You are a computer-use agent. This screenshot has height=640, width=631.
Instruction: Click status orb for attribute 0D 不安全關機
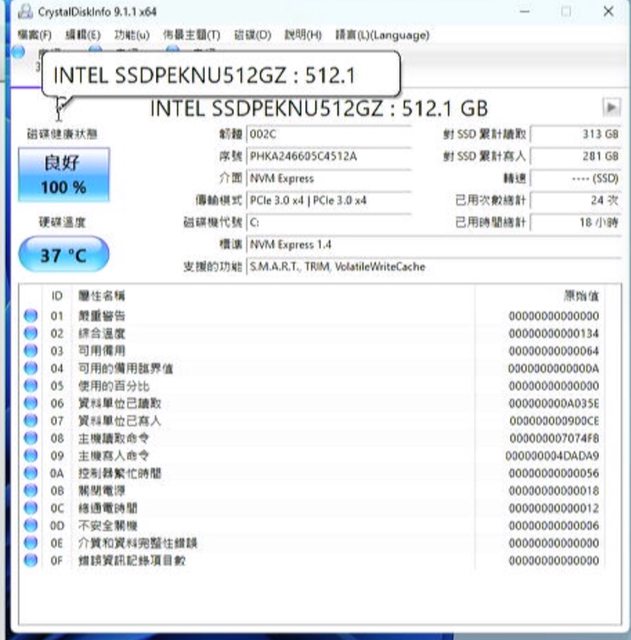(31, 525)
